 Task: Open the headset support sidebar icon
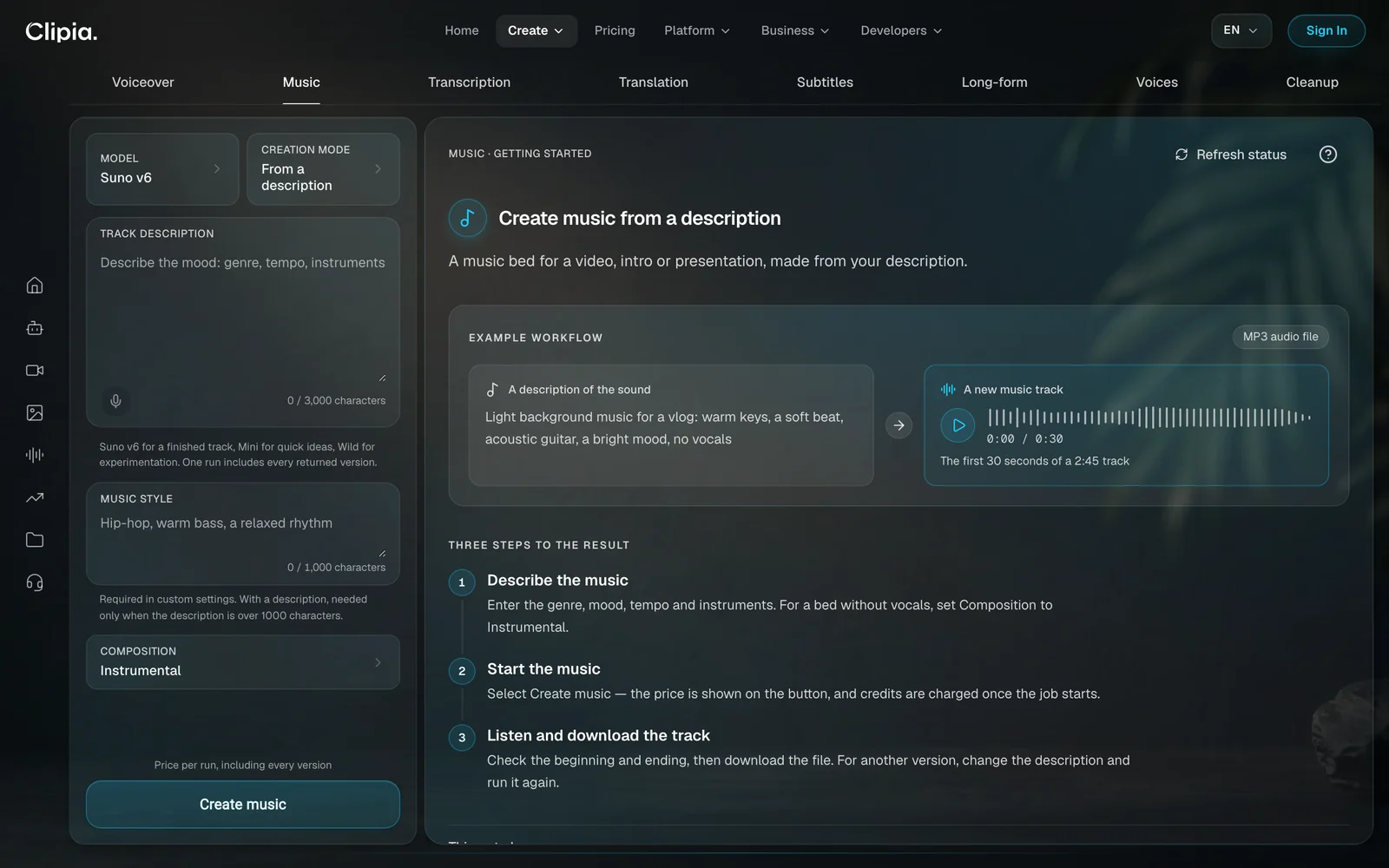[x=35, y=582]
